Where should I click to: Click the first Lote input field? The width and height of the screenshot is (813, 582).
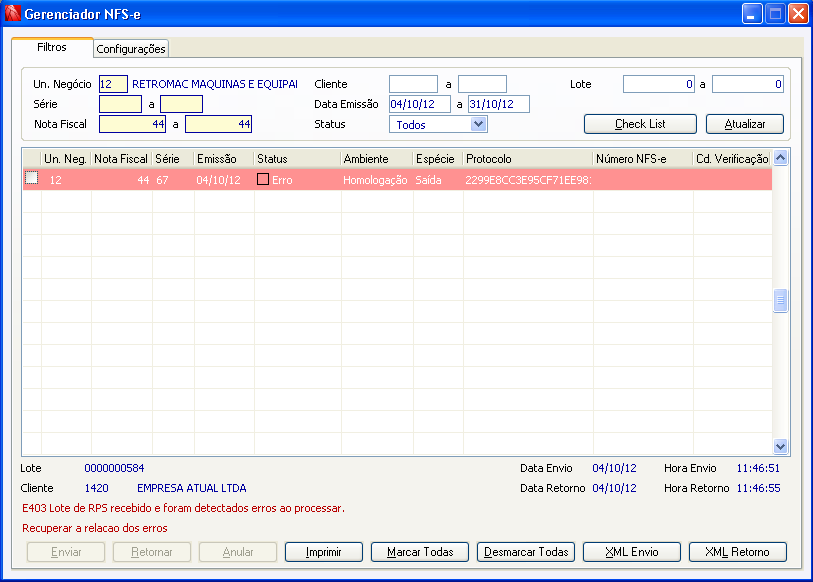coord(658,84)
